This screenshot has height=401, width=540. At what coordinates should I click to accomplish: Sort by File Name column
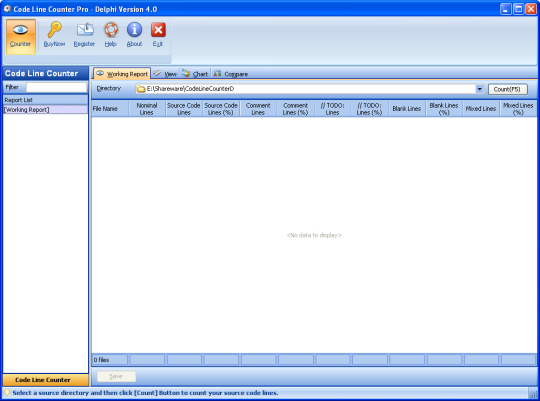pos(110,109)
